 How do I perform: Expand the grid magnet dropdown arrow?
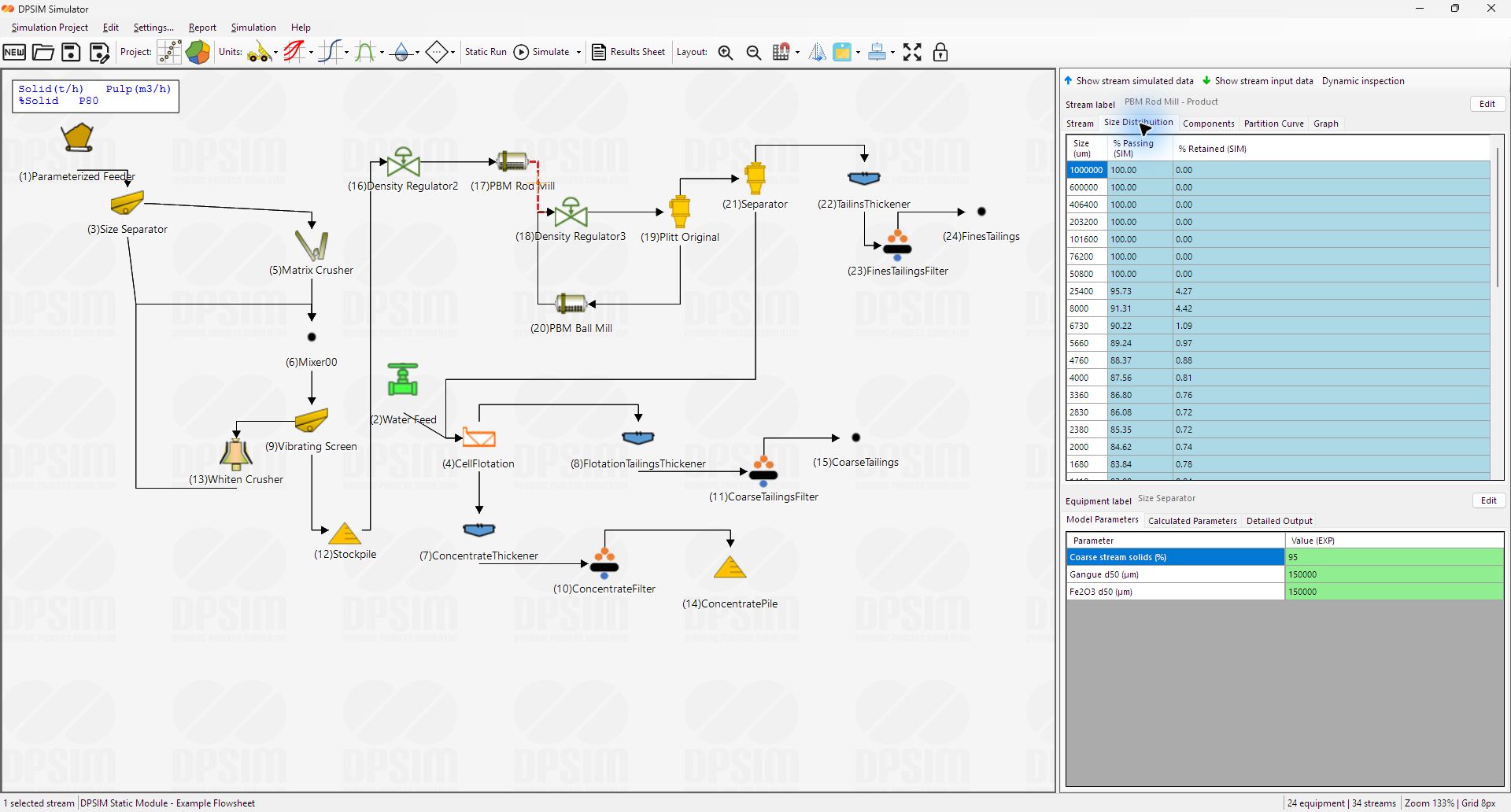pos(797,53)
